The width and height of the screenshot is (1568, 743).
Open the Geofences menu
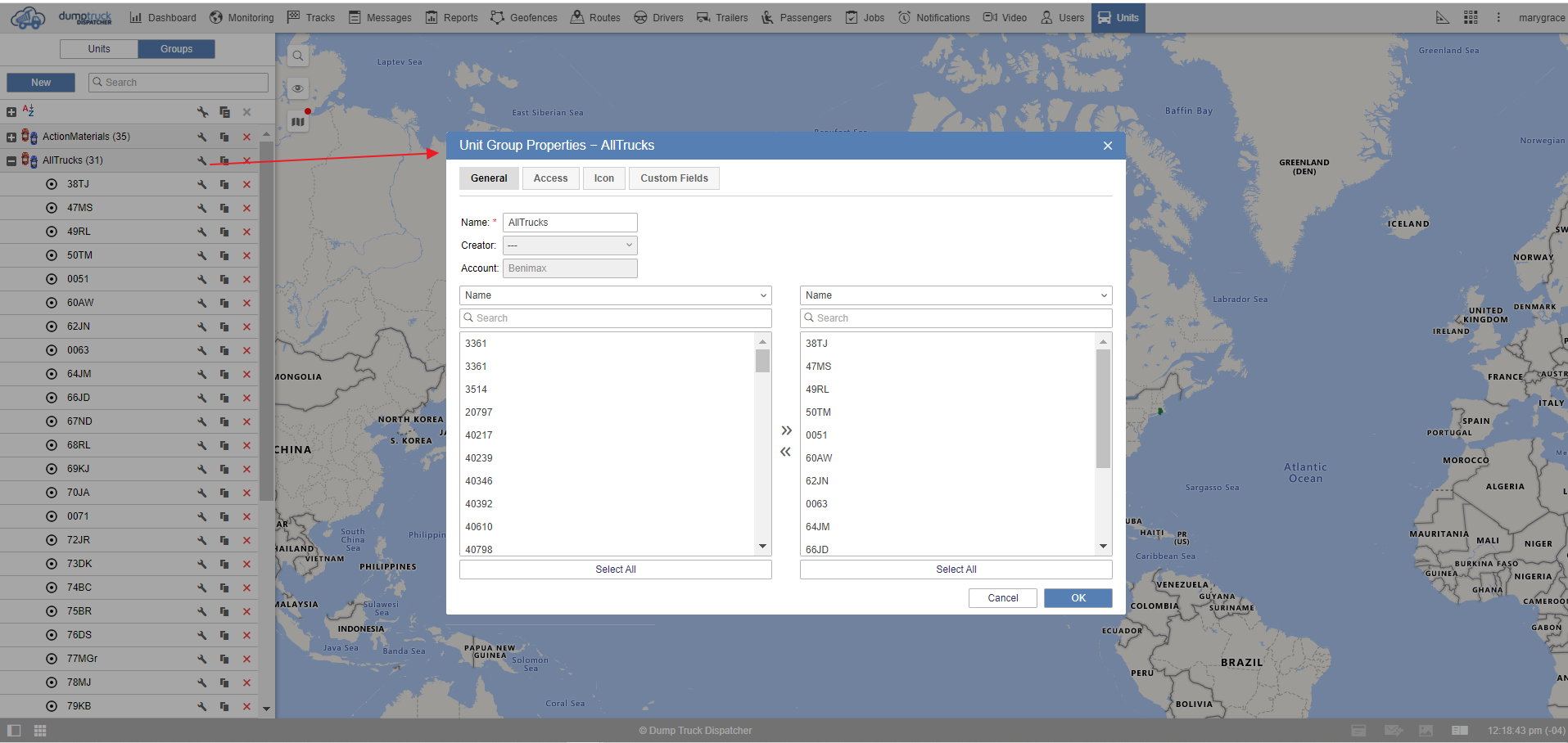point(524,17)
